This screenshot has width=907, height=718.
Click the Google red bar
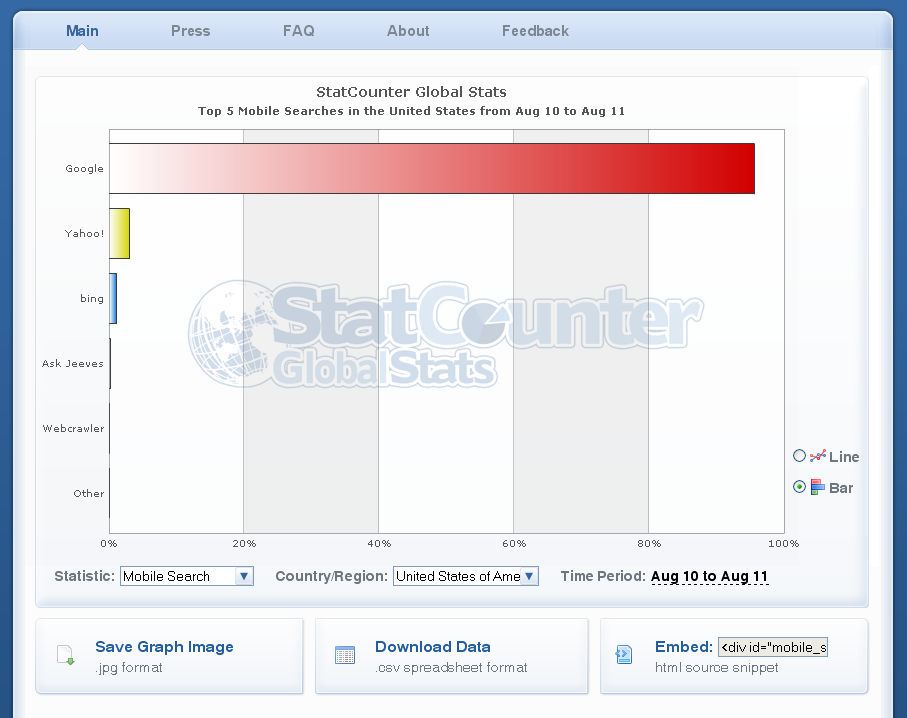[x=432, y=168]
